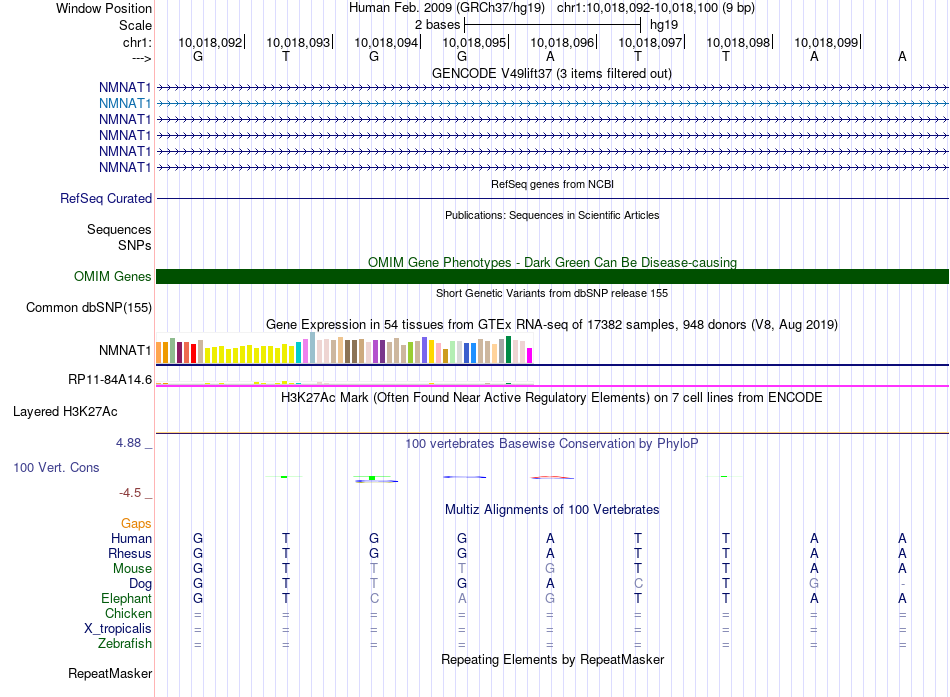Open the Publications: Sequences in Scientific Articles title
Screen dimensions: 950x697
coord(551,215)
